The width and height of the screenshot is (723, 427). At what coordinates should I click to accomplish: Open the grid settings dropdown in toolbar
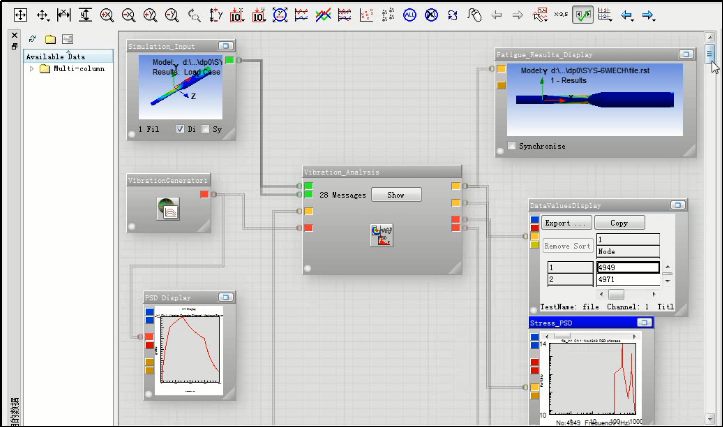pos(606,16)
